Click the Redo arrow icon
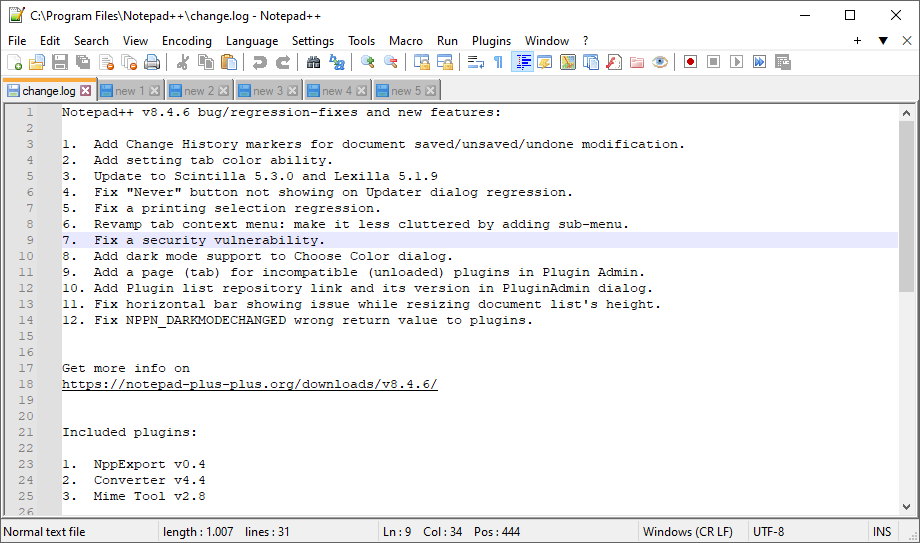Viewport: 920px width, 543px height. coord(283,62)
